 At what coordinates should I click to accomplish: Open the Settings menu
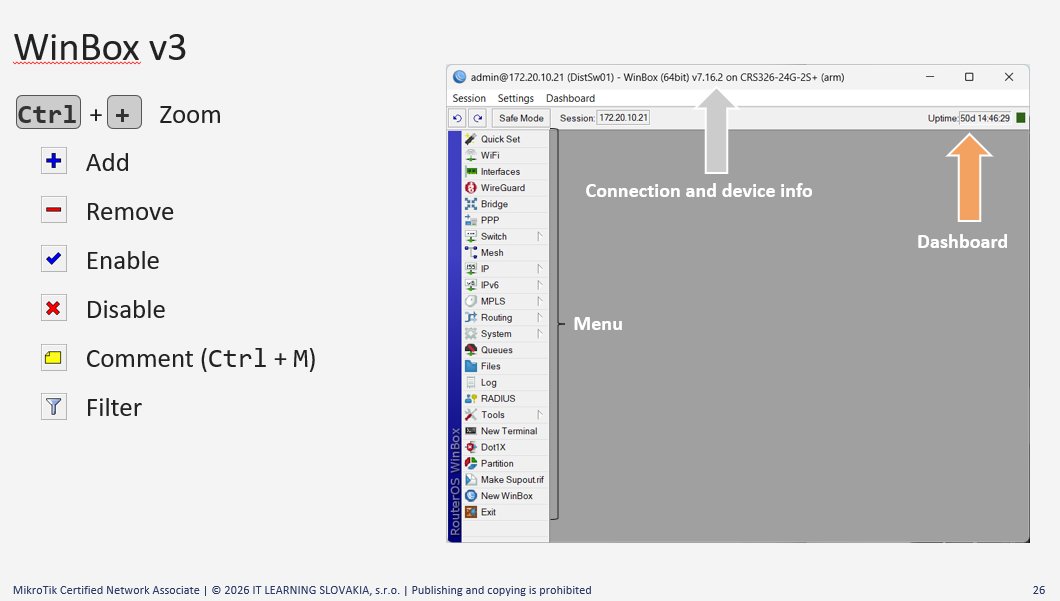(516, 98)
